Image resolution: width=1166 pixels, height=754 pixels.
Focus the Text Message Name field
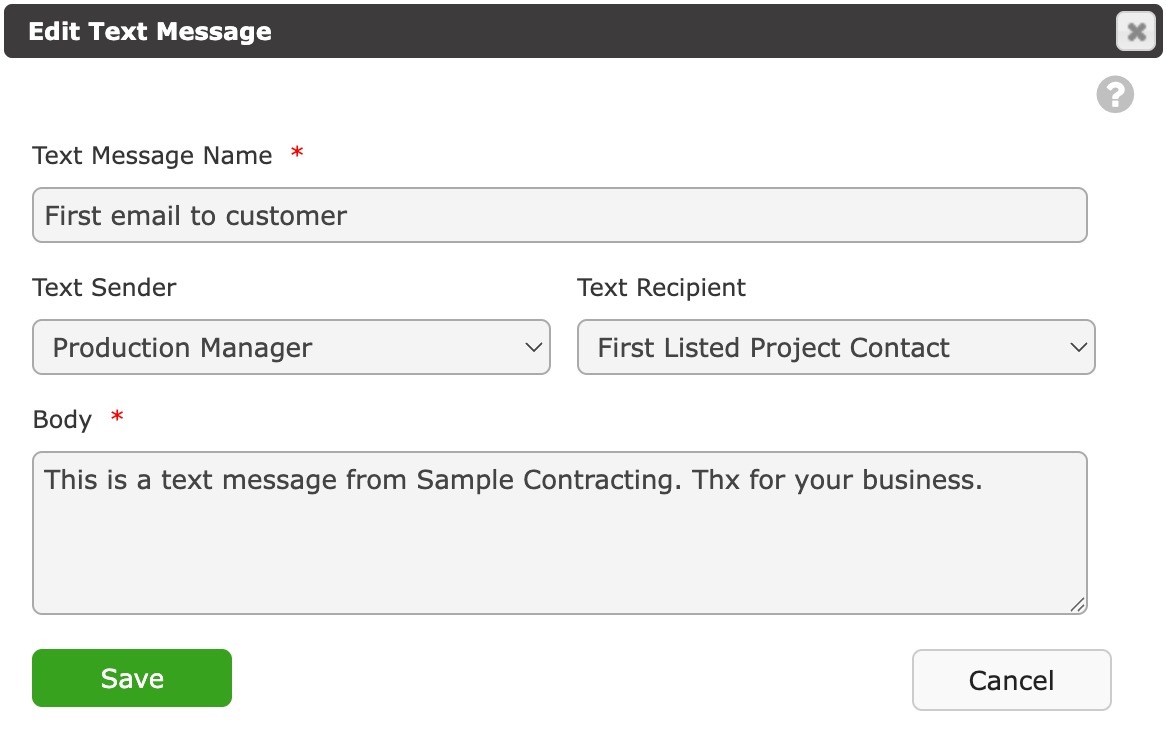[x=560, y=215]
